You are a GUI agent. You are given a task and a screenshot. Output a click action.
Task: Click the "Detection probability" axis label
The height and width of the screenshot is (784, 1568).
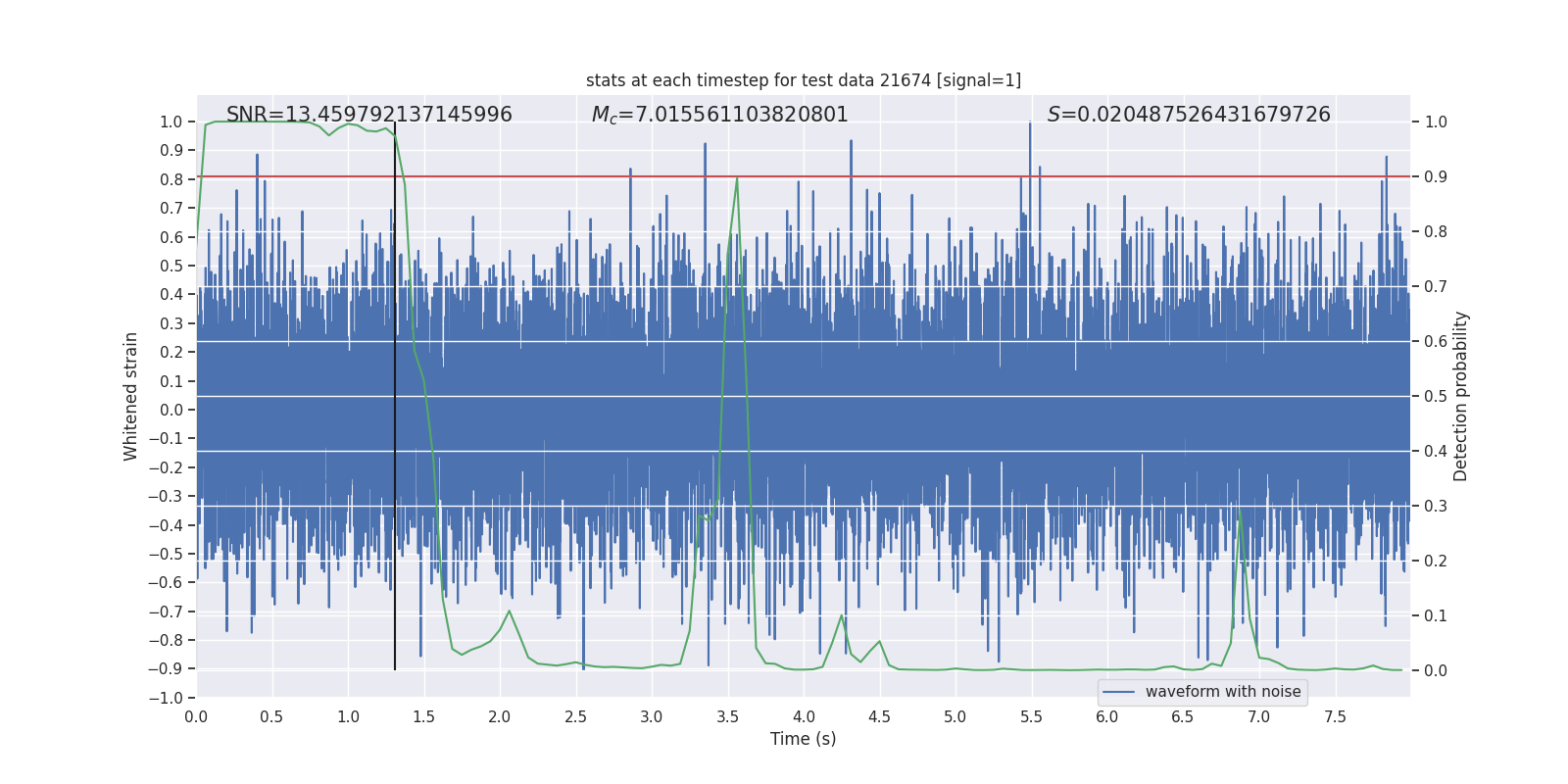1461,396
